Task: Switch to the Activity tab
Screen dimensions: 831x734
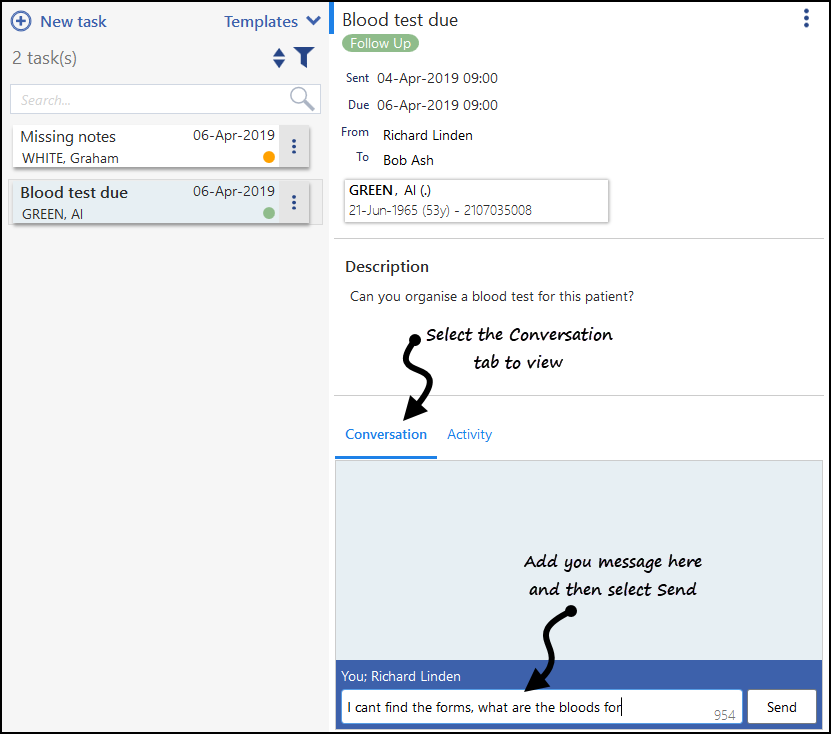Action: [x=470, y=435]
